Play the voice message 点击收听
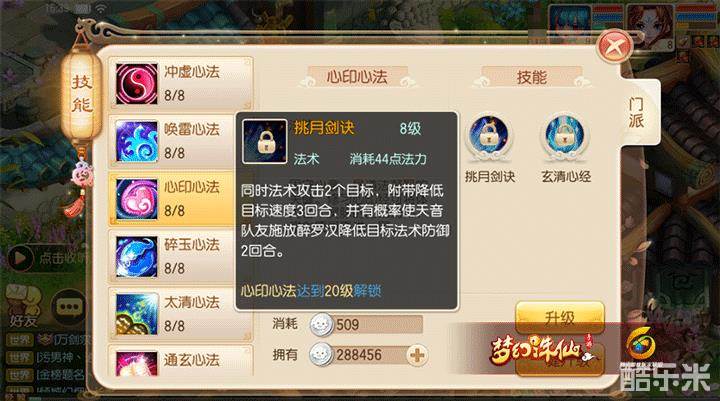This screenshot has width=720, height=401. 46,258
